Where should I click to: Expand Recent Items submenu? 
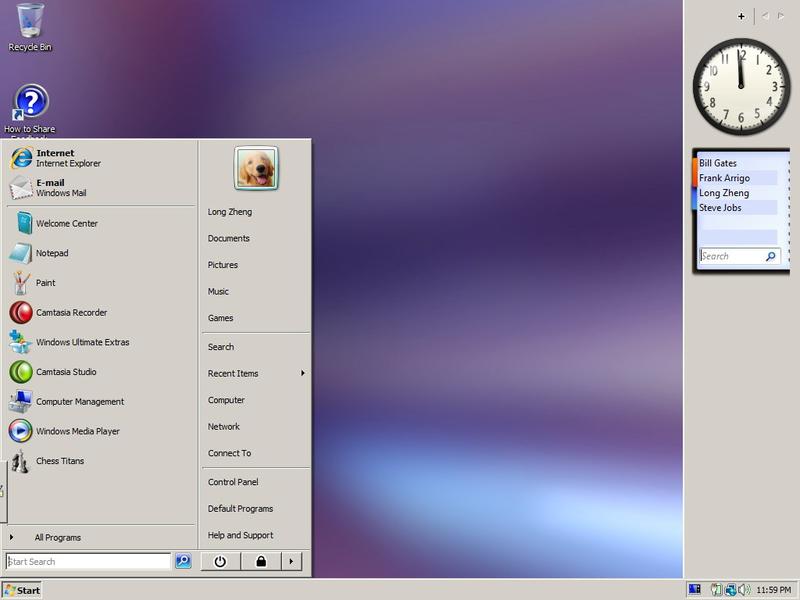pyautogui.click(x=256, y=373)
